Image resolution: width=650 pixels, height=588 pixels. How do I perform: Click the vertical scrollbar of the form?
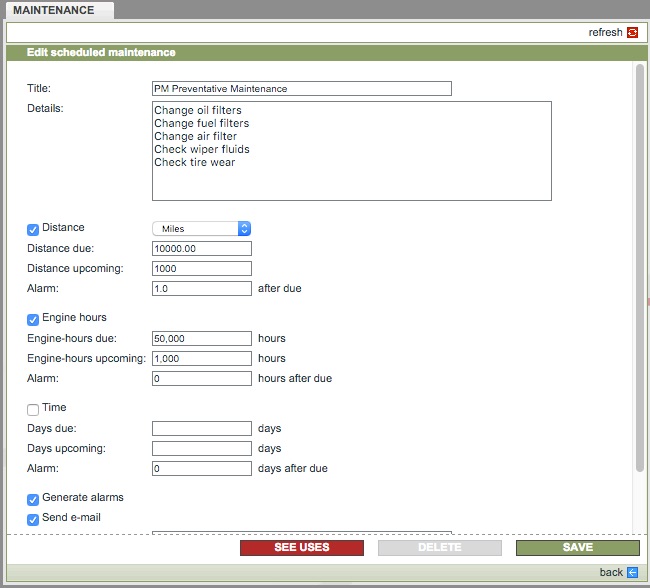[x=640, y=267]
